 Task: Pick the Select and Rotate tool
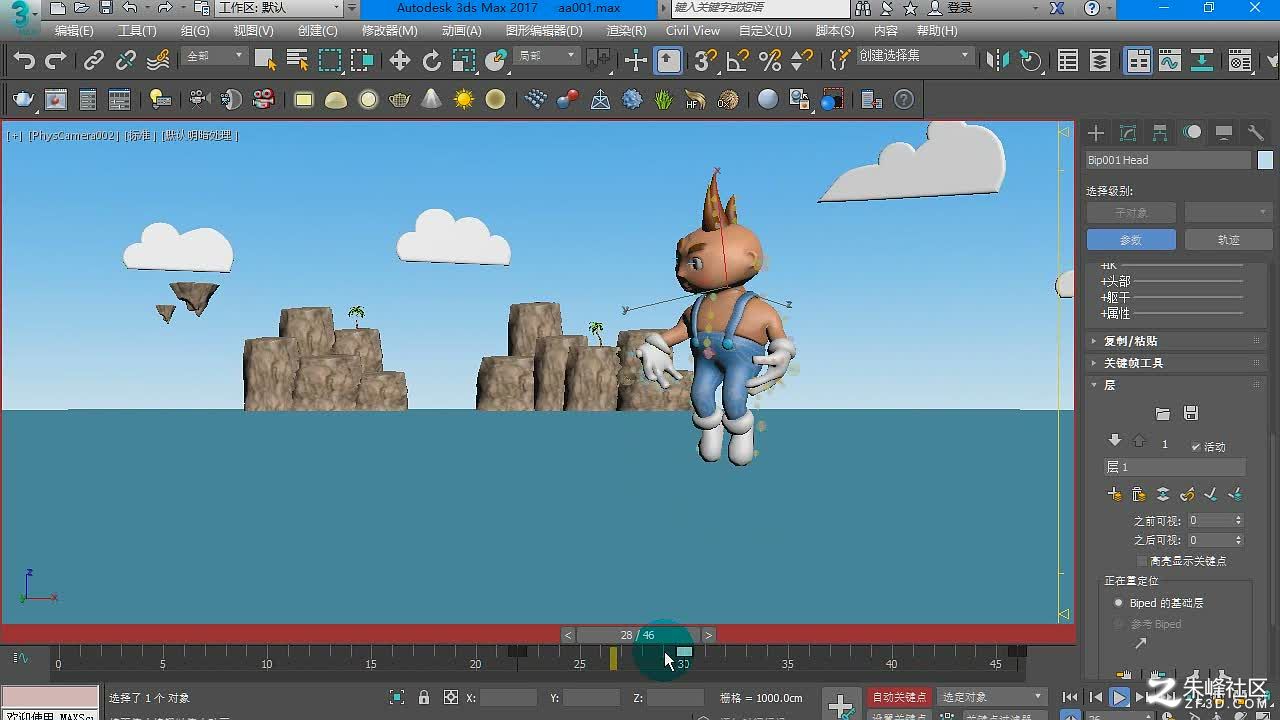[x=432, y=61]
